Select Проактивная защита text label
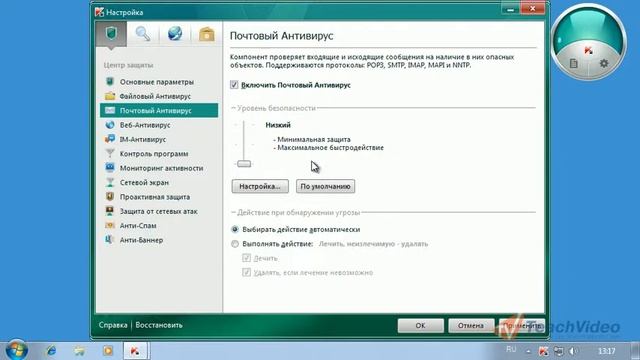Image resolution: width=640 pixels, height=360 pixels. click(x=155, y=197)
